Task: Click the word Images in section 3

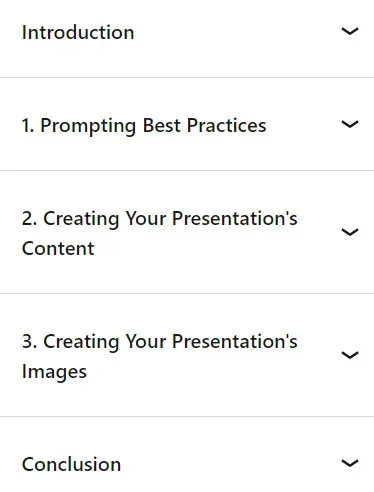Action: [x=54, y=372]
